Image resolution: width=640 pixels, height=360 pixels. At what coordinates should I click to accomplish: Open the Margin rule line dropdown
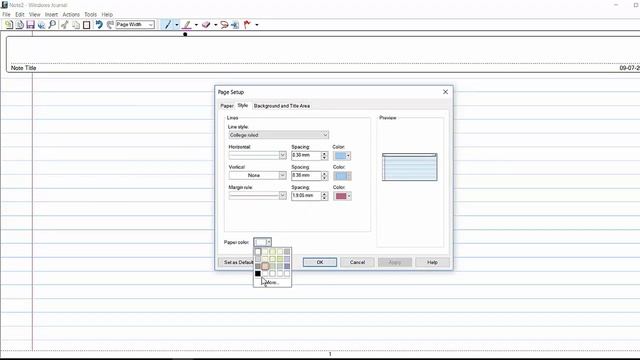coord(258,196)
